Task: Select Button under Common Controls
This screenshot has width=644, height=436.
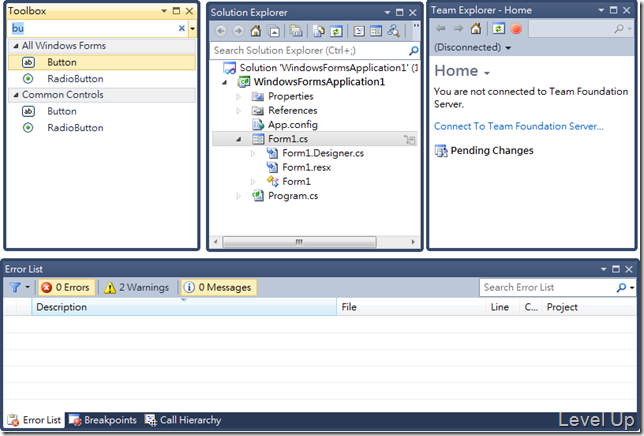Action: pyautogui.click(x=102, y=111)
